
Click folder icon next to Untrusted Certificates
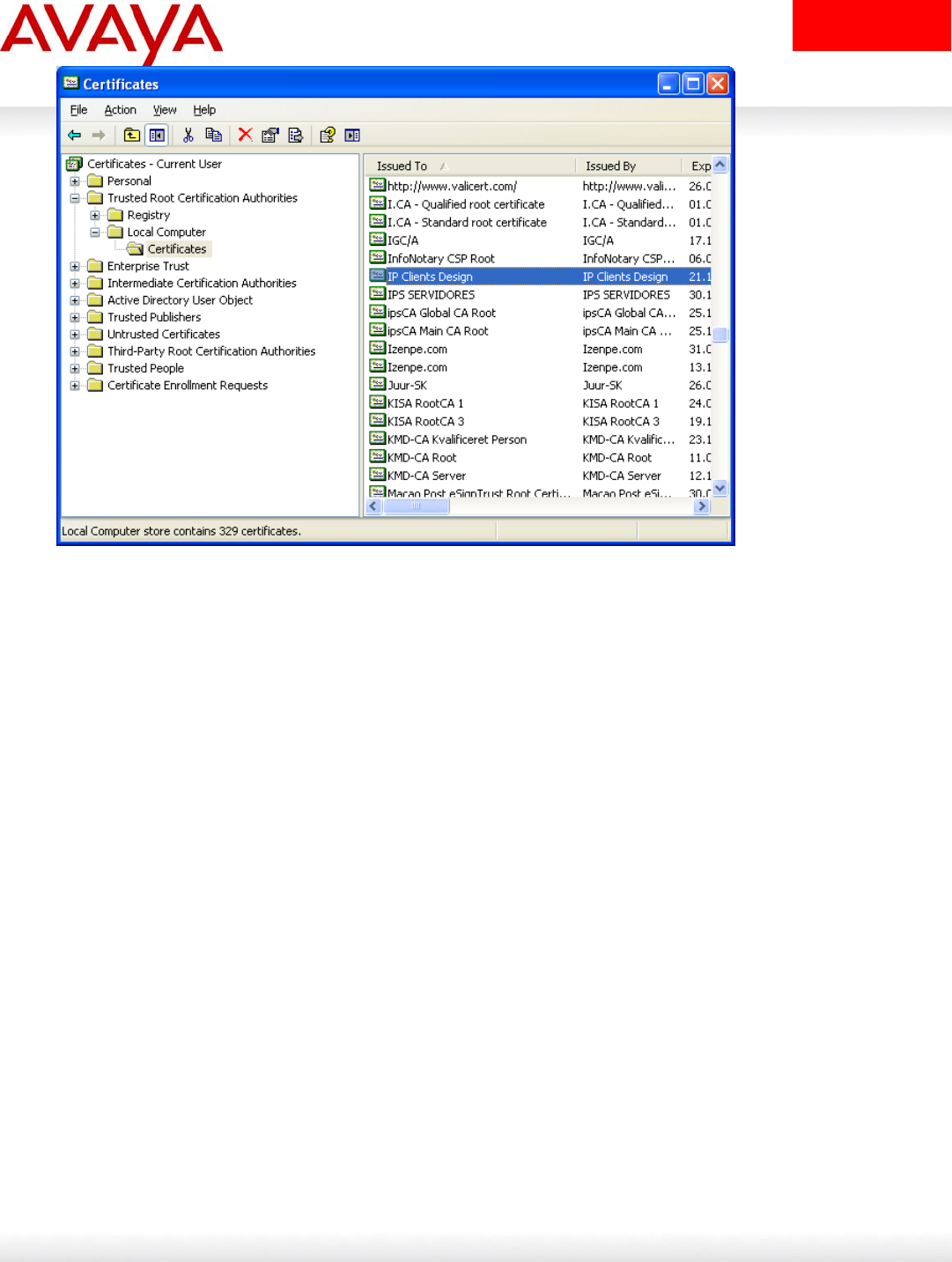(95, 334)
